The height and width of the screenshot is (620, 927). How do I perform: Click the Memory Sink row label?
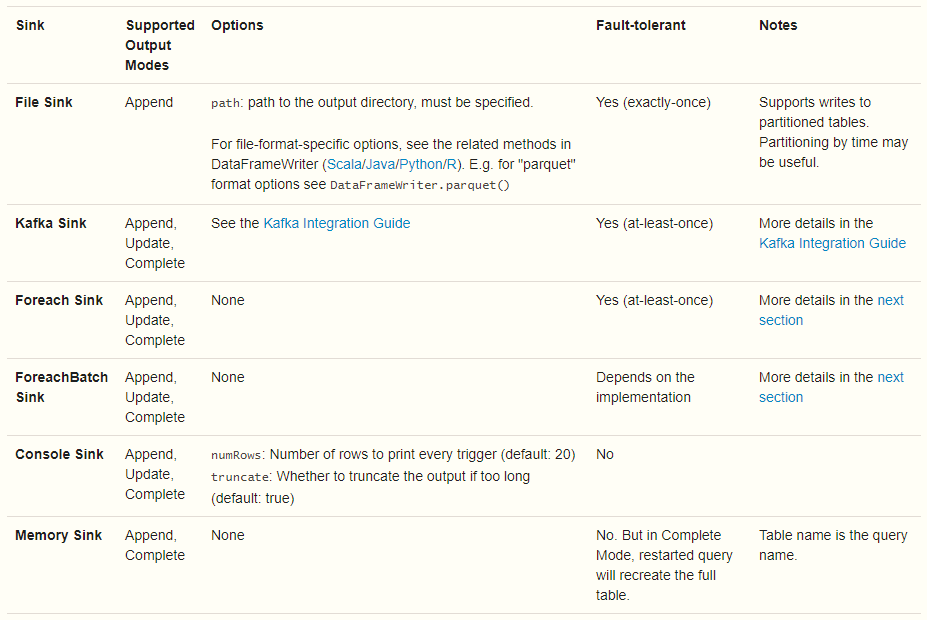coord(59,535)
